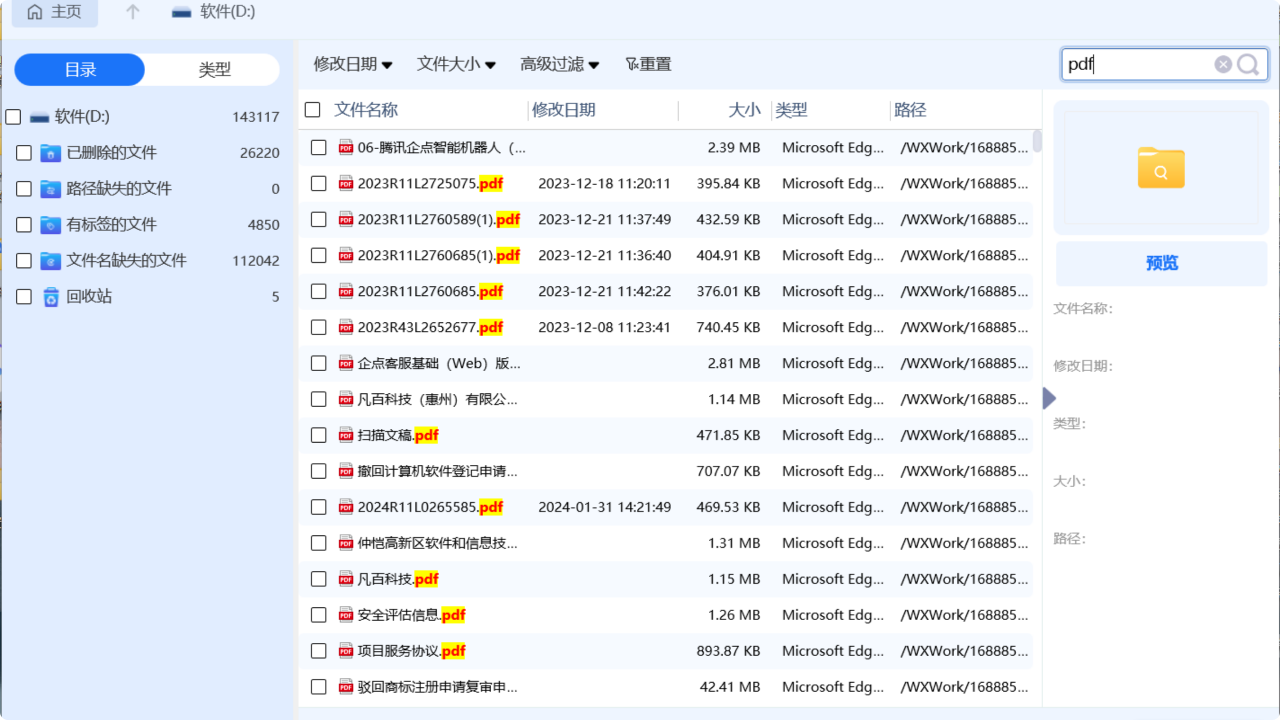Viewport: 1280px width, 720px height.
Task: Switch to the 类型 tab
Action: point(212,69)
